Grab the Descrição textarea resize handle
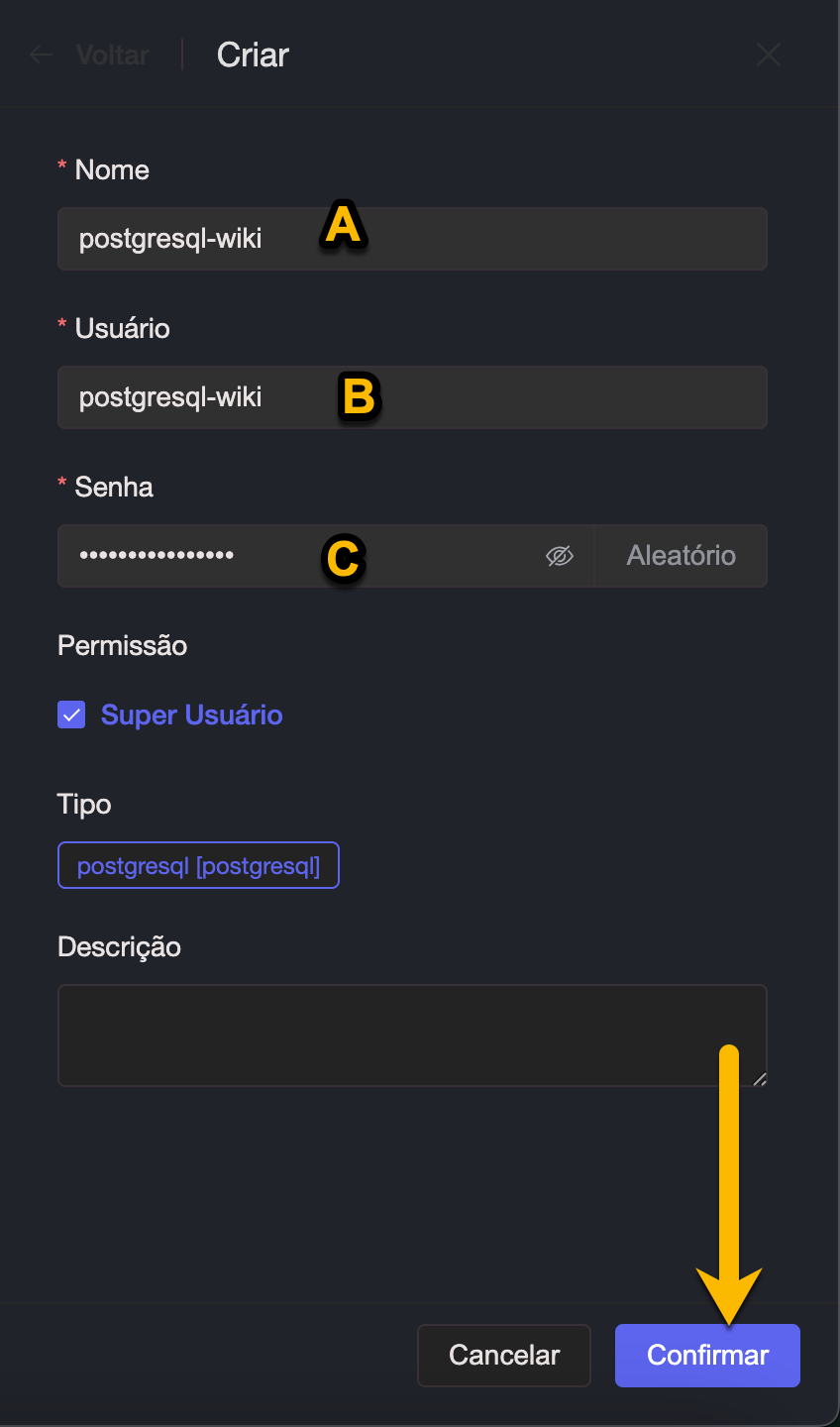 point(760,1079)
